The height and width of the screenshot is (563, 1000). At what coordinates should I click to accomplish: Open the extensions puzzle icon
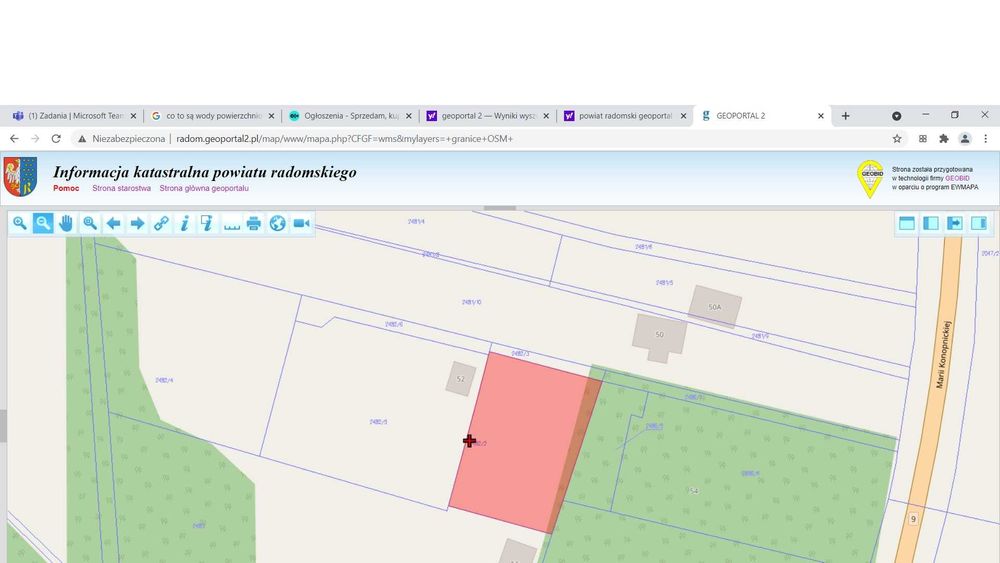point(944,138)
